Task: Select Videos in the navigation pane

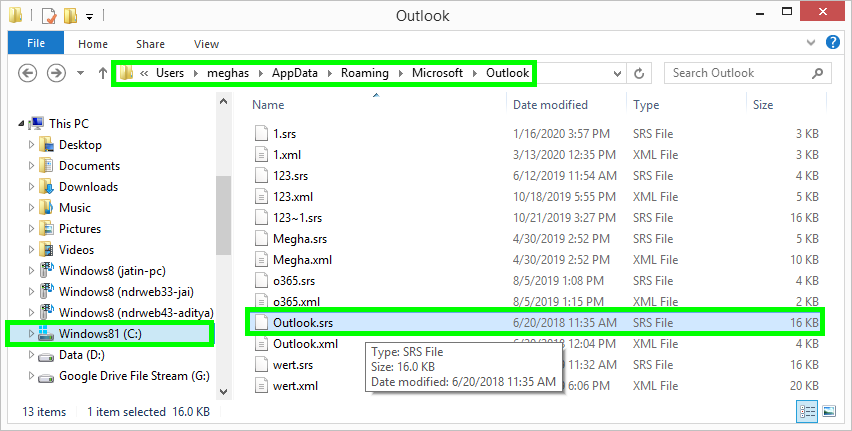Action: tap(76, 250)
